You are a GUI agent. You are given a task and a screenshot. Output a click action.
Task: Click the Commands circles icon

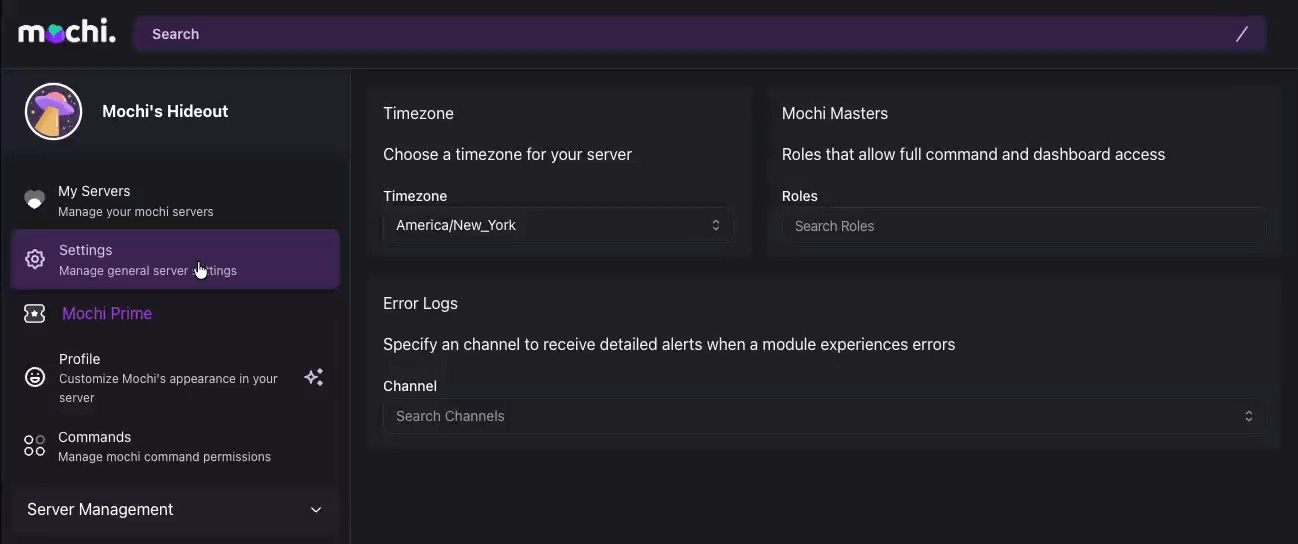tap(35, 446)
